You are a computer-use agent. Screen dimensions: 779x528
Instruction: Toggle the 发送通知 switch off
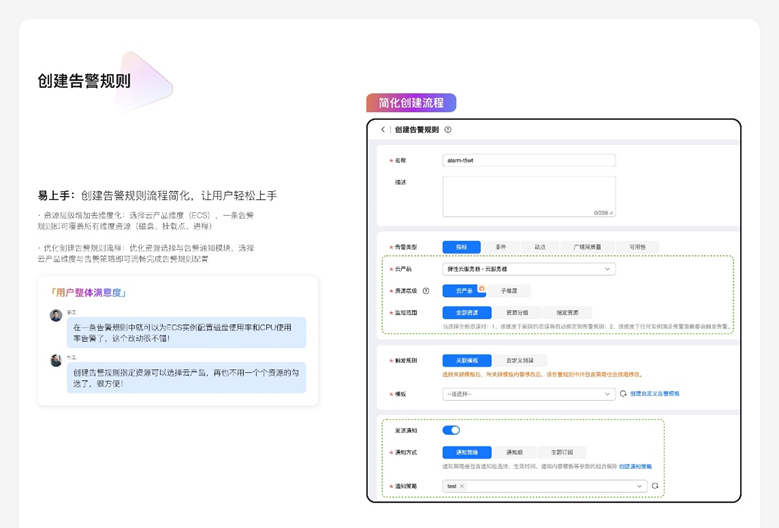(451, 430)
